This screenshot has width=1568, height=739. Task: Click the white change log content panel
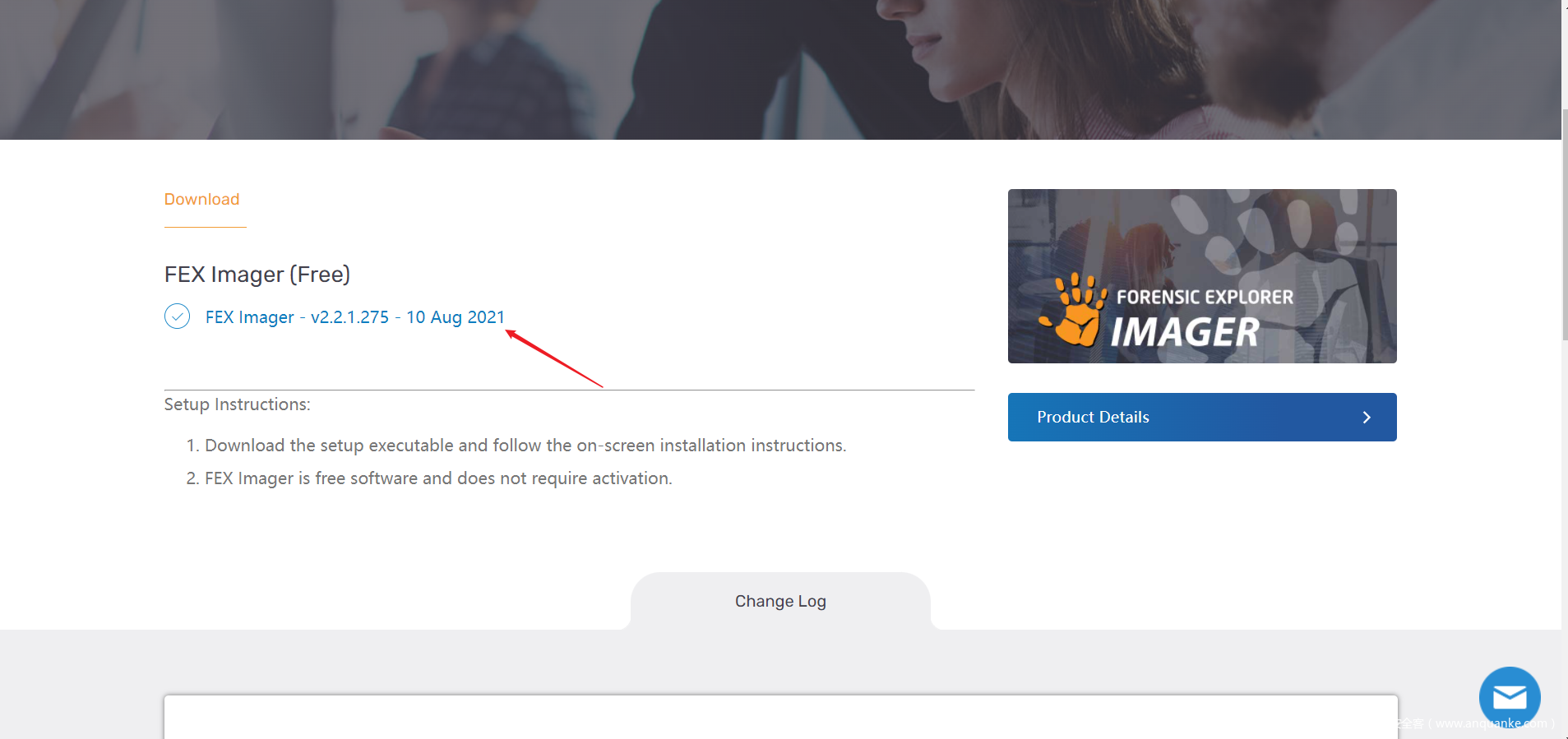tap(781, 718)
